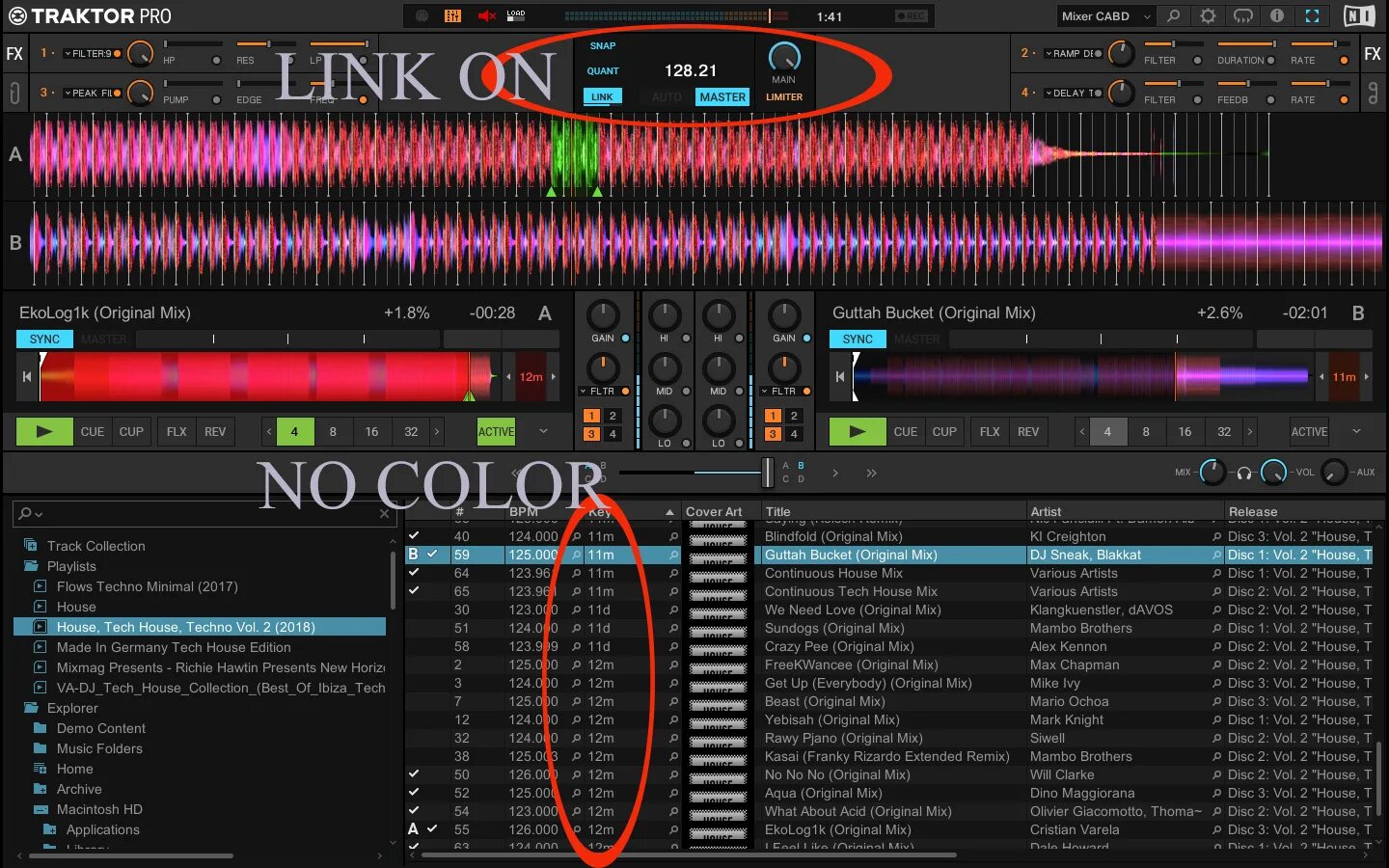The height and width of the screenshot is (868, 1389).
Task: Click the left loop recorder chain icon
Action: [x=14, y=94]
